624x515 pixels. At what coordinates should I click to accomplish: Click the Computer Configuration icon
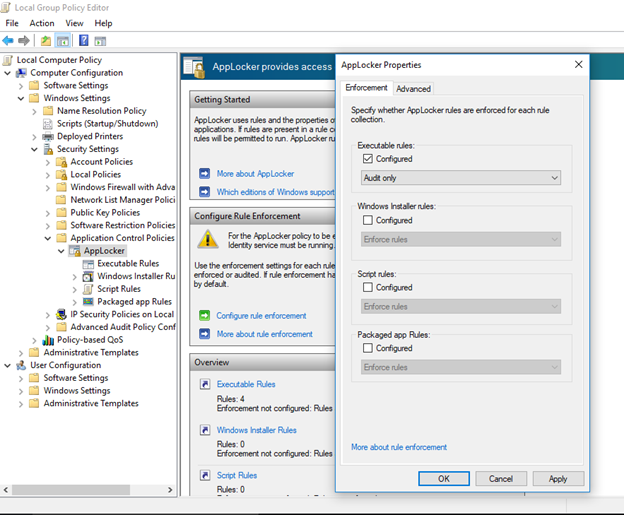[x=21, y=73]
